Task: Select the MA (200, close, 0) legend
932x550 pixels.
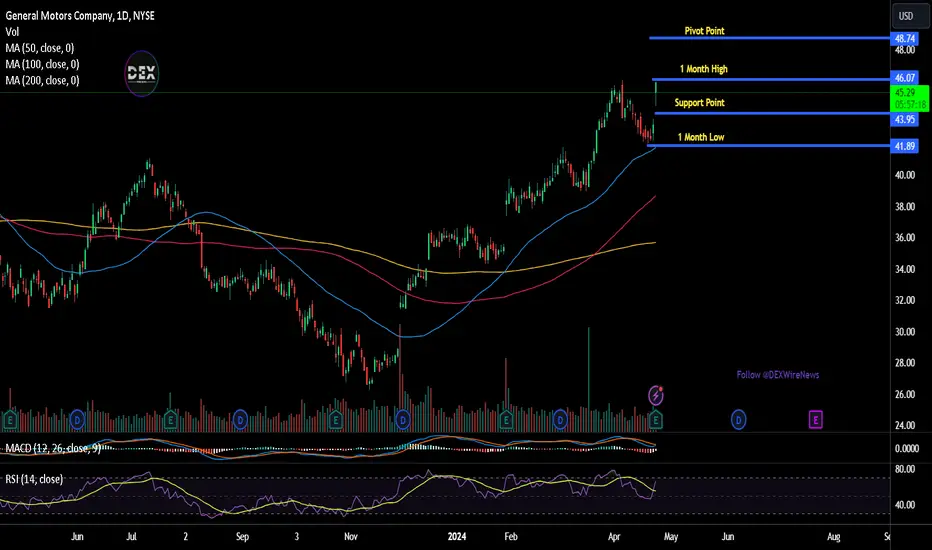Action: click(x=42, y=80)
